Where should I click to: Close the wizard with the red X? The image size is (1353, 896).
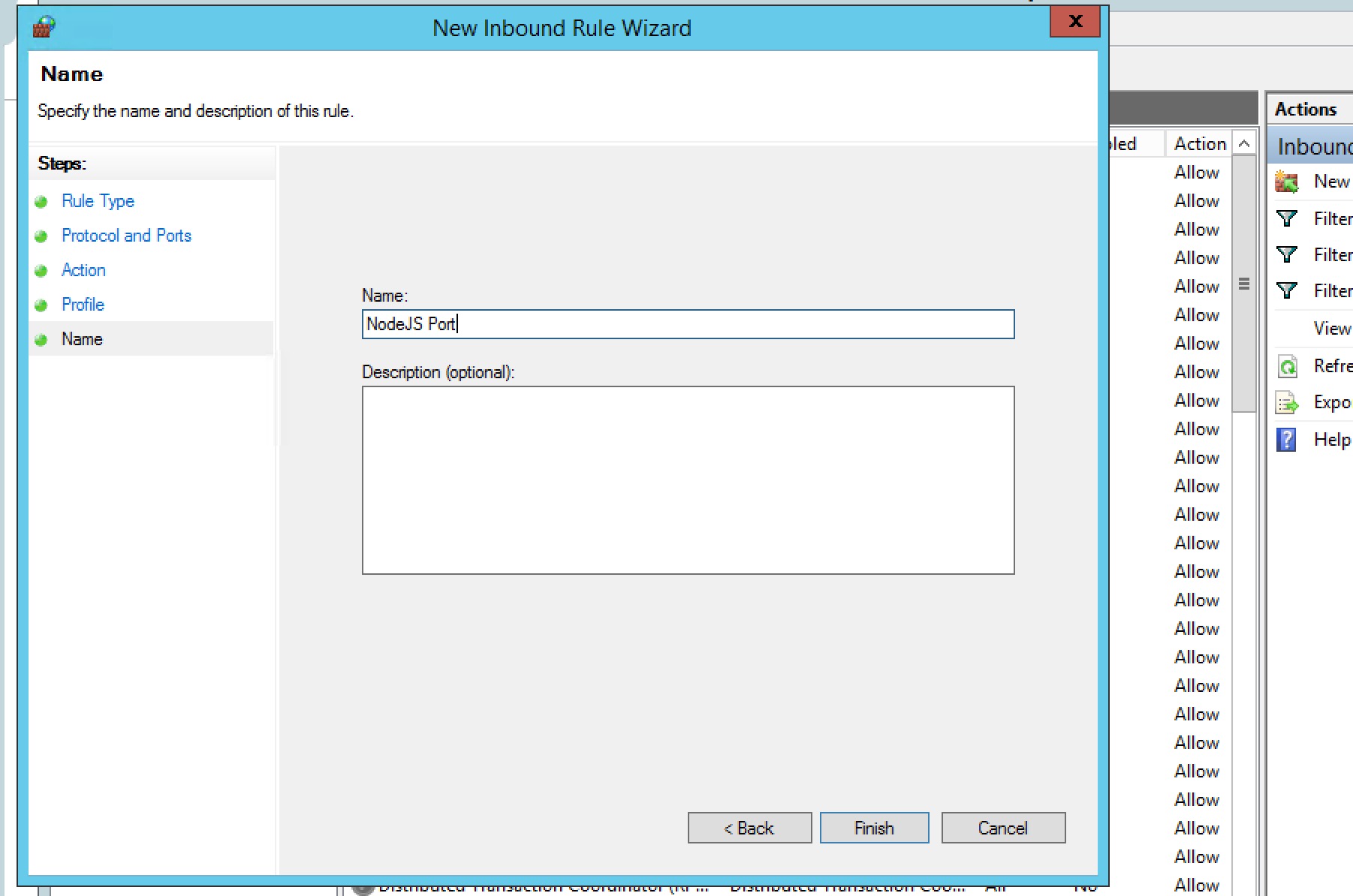click(x=1074, y=21)
